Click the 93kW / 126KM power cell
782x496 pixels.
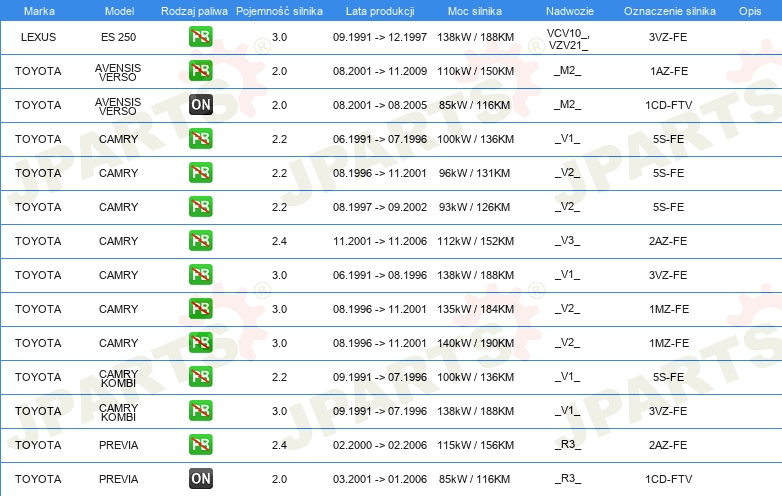tap(474, 206)
